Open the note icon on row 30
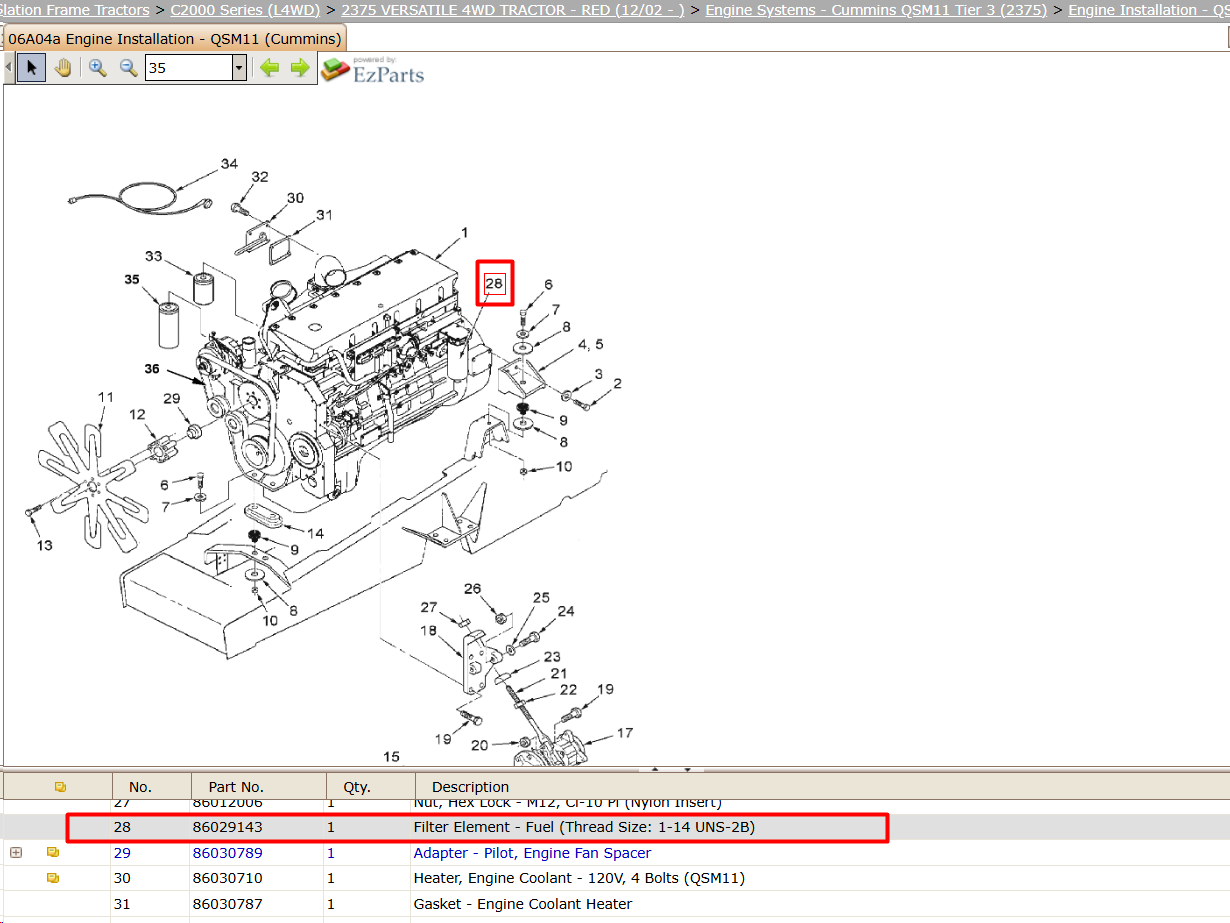This screenshot has width=1230, height=923. pos(53,878)
